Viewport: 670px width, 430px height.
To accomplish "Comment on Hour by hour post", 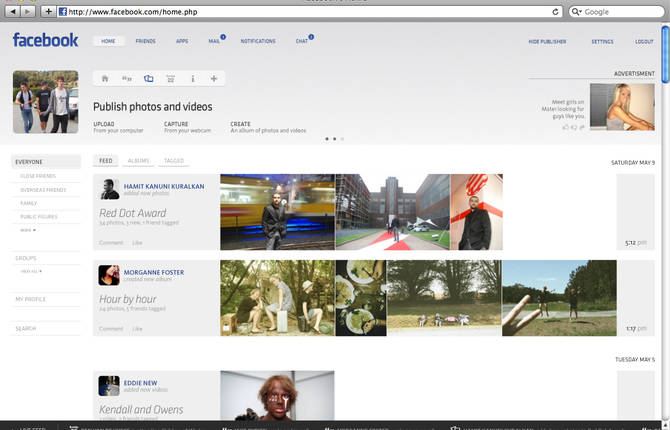I will coord(111,329).
